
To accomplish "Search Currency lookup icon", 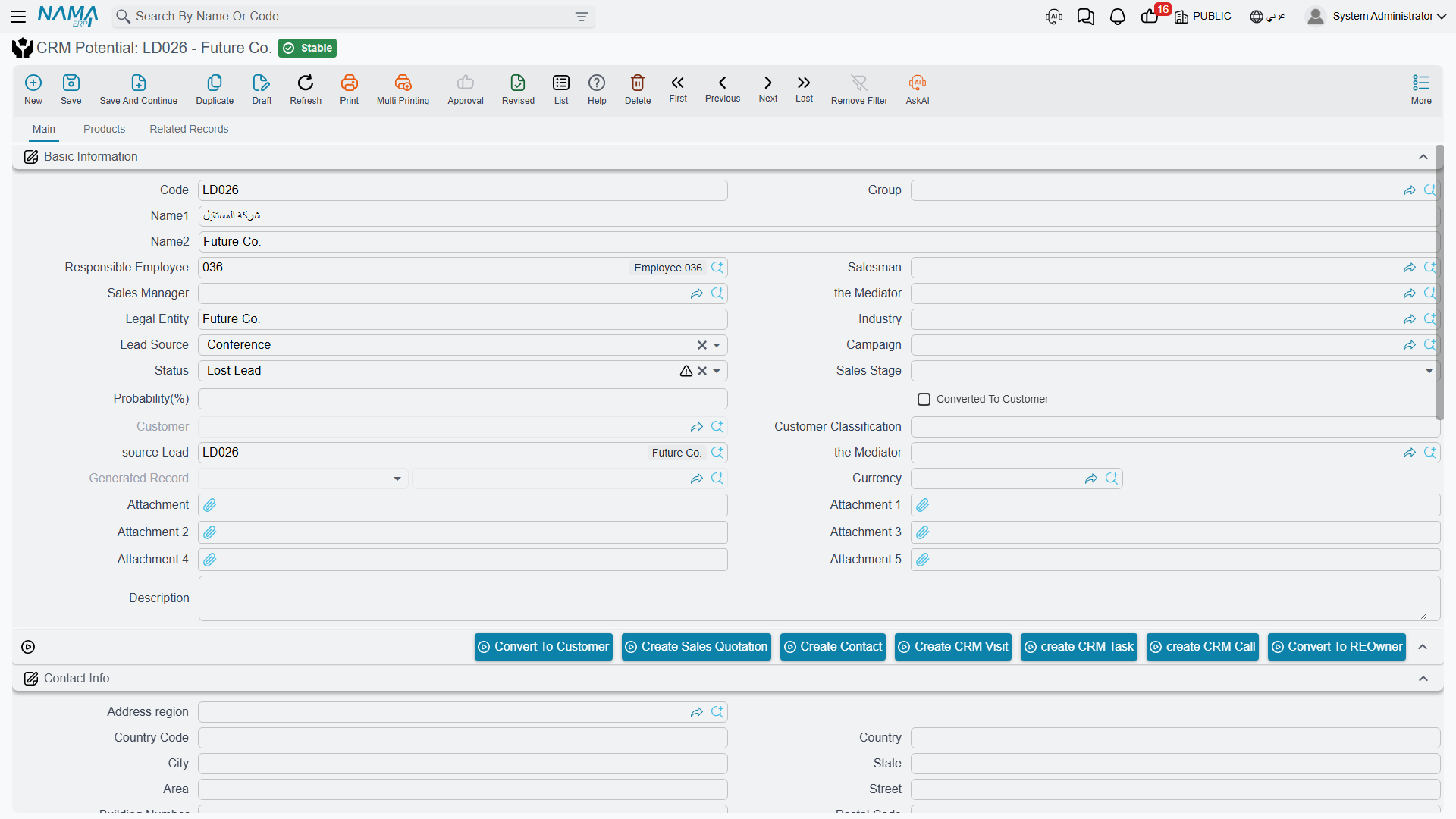I will (x=1112, y=479).
